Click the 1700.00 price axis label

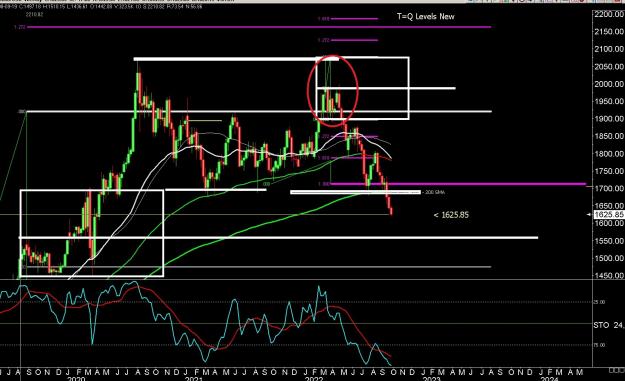point(609,189)
